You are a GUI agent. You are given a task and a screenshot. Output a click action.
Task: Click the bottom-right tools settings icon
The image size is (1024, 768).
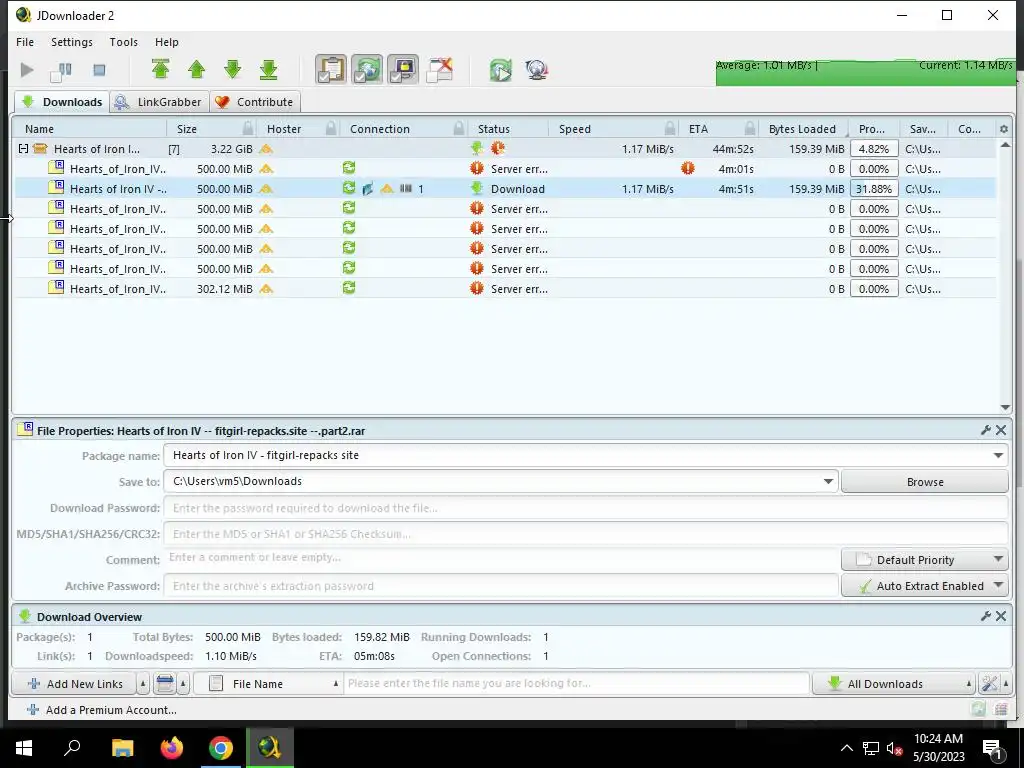pos(989,684)
